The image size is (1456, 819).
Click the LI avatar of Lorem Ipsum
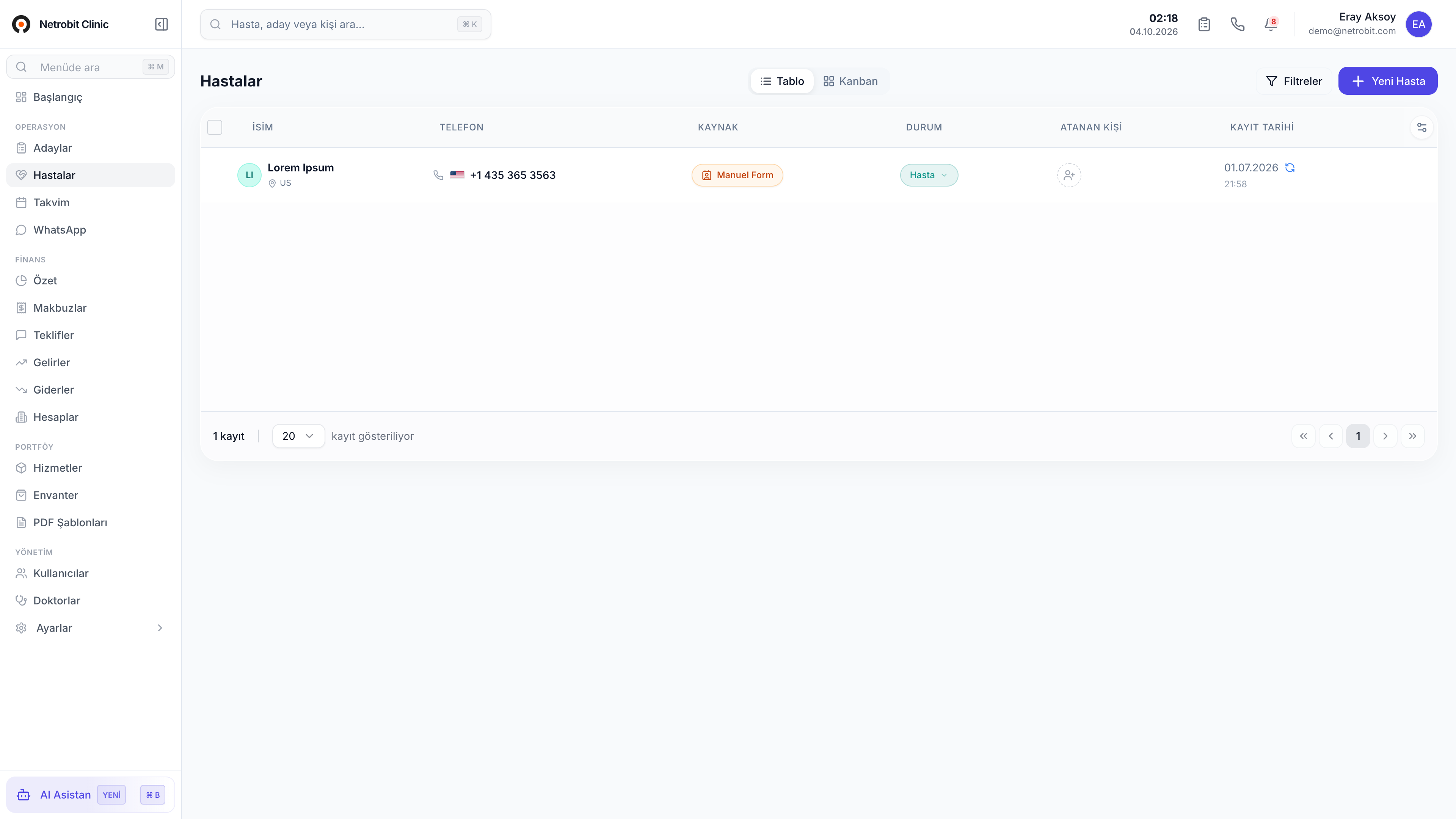tap(249, 175)
